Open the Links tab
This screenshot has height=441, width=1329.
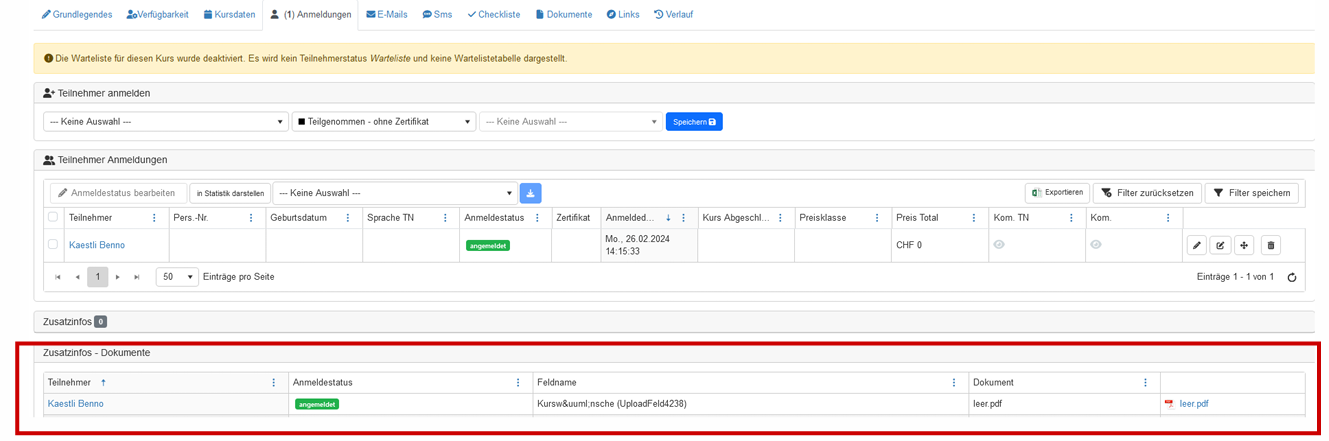point(623,15)
